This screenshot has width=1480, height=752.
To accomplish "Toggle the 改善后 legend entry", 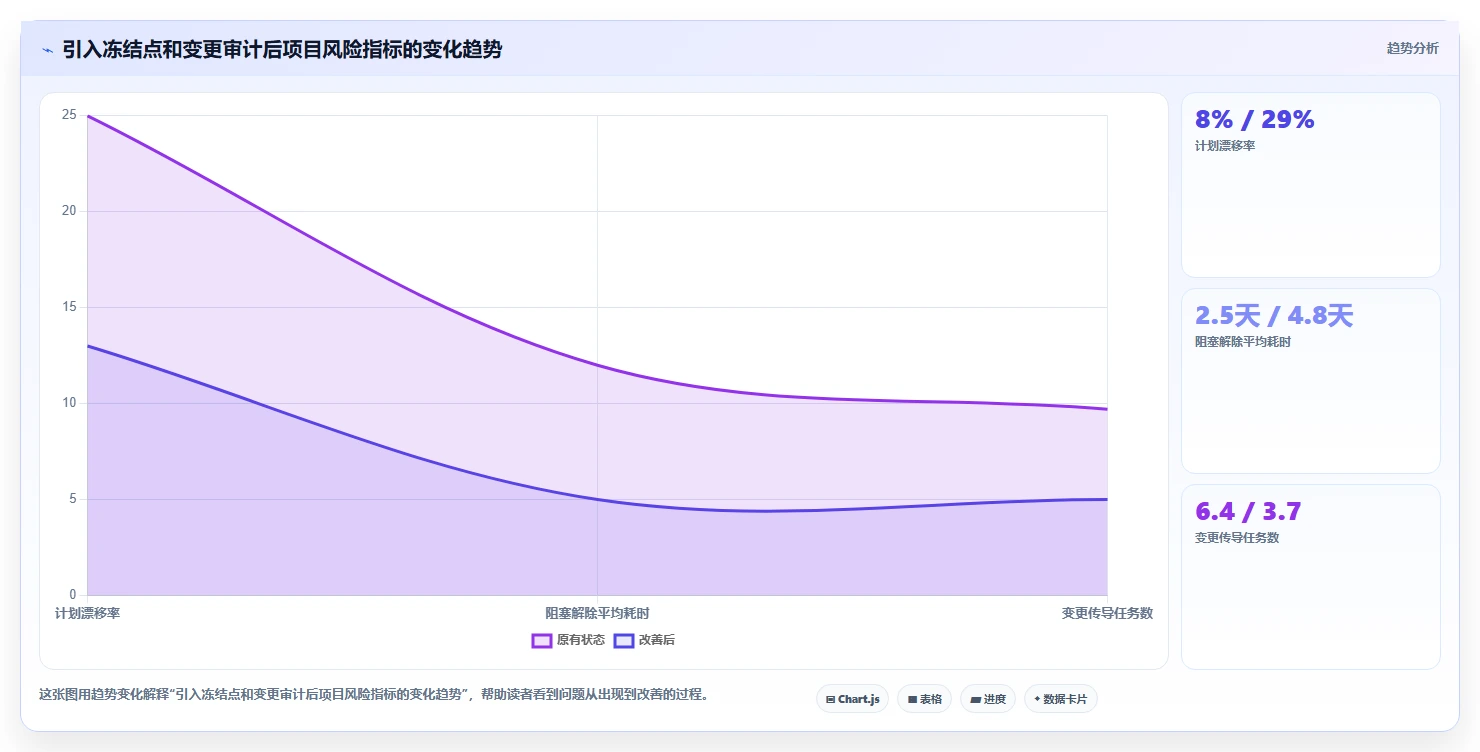I will point(644,640).
